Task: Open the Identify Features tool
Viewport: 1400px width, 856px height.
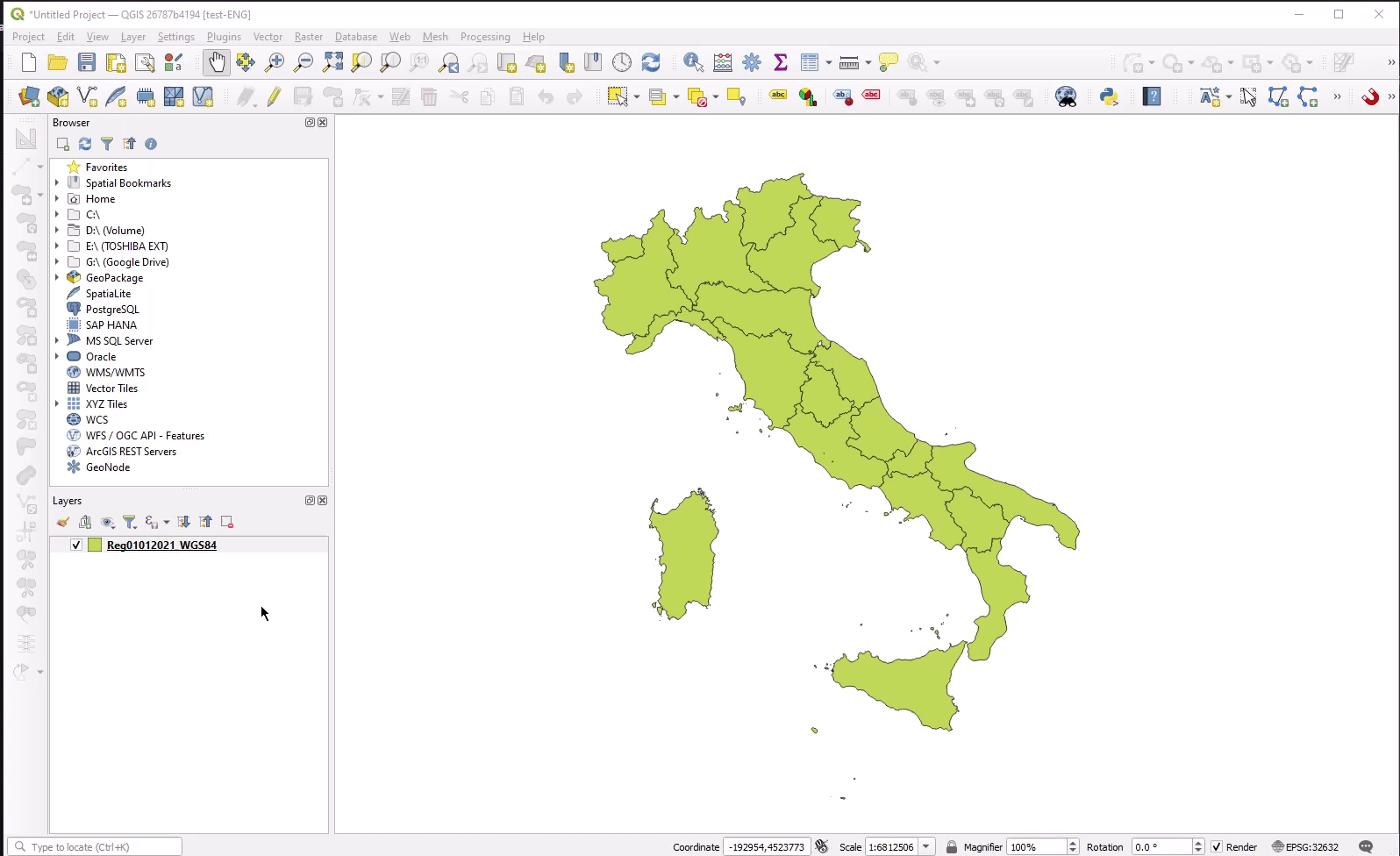Action: 693,62
